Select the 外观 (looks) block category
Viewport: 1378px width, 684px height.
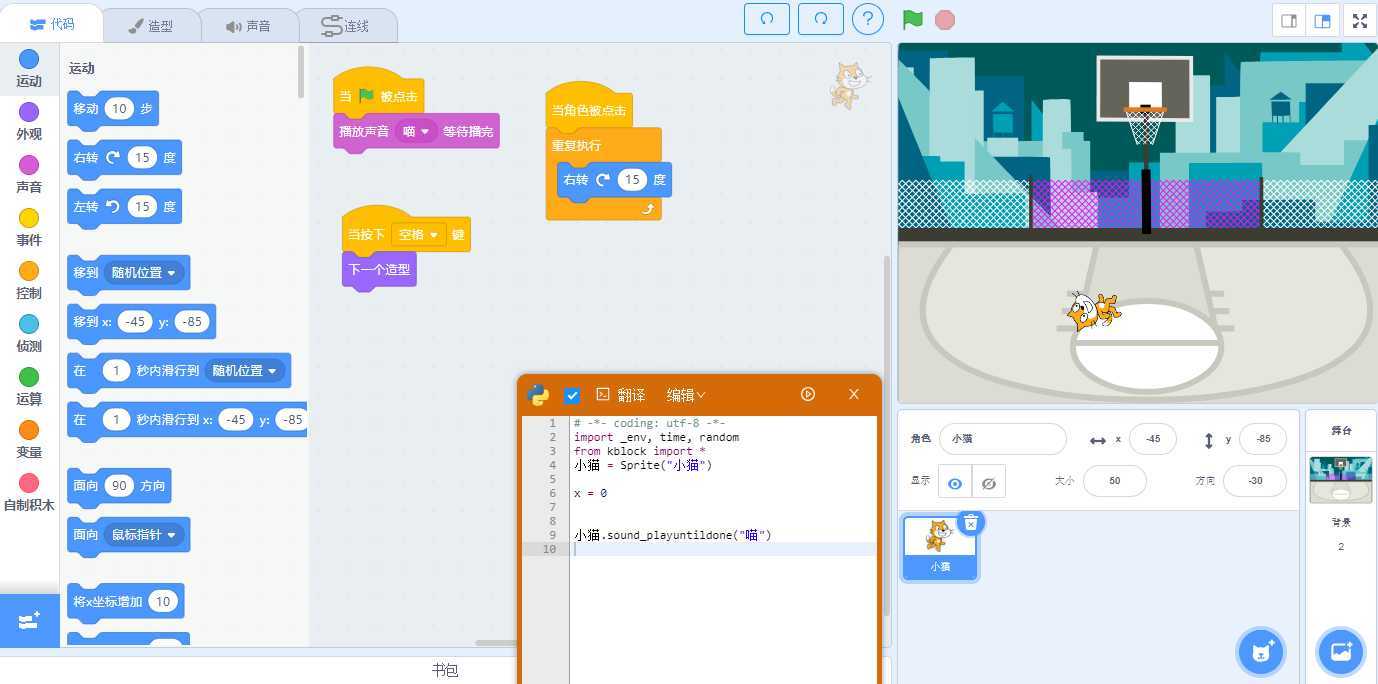coord(29,122)
